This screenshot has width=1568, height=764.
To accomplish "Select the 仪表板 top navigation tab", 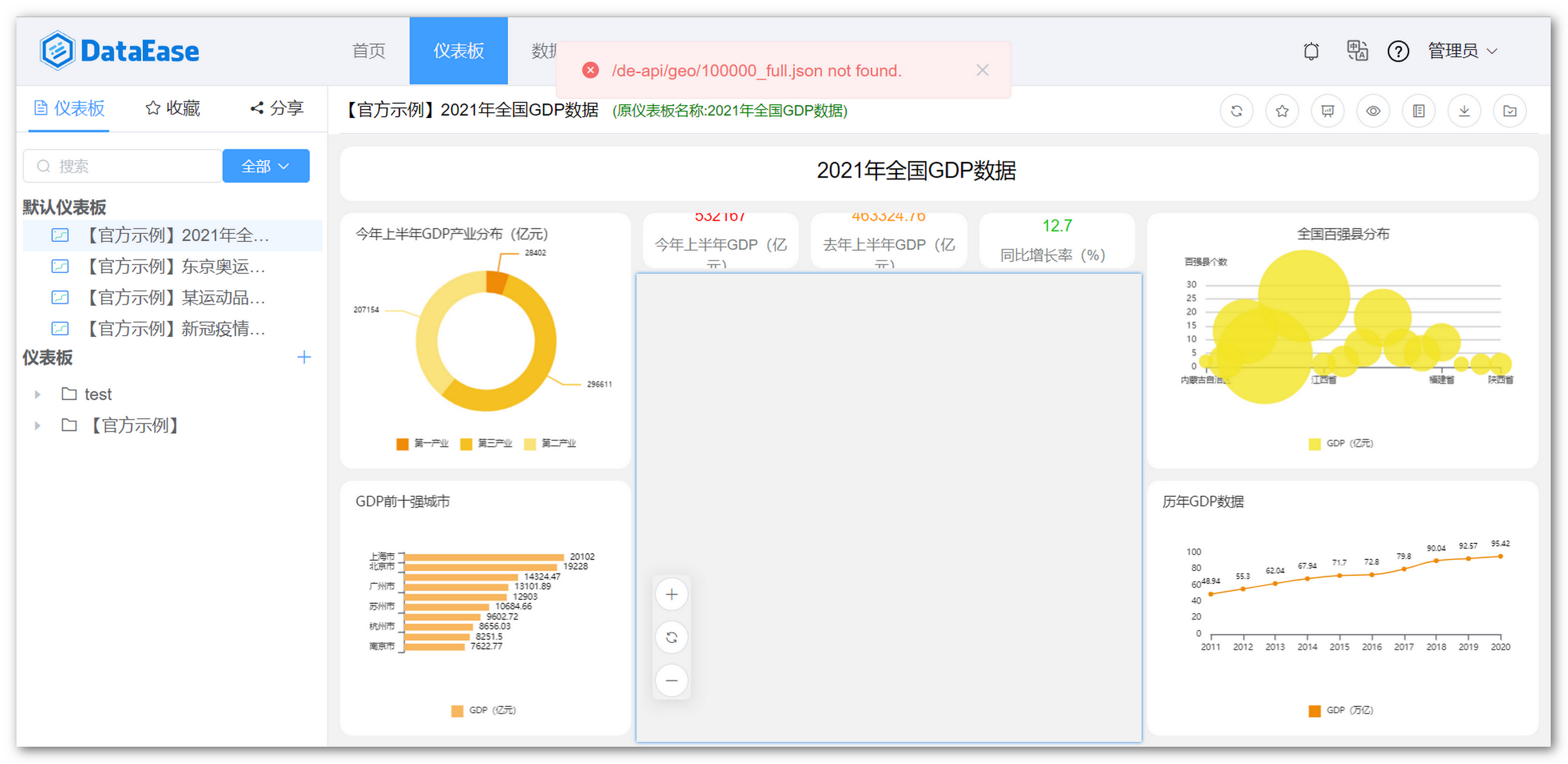I will tap(458, 51).
